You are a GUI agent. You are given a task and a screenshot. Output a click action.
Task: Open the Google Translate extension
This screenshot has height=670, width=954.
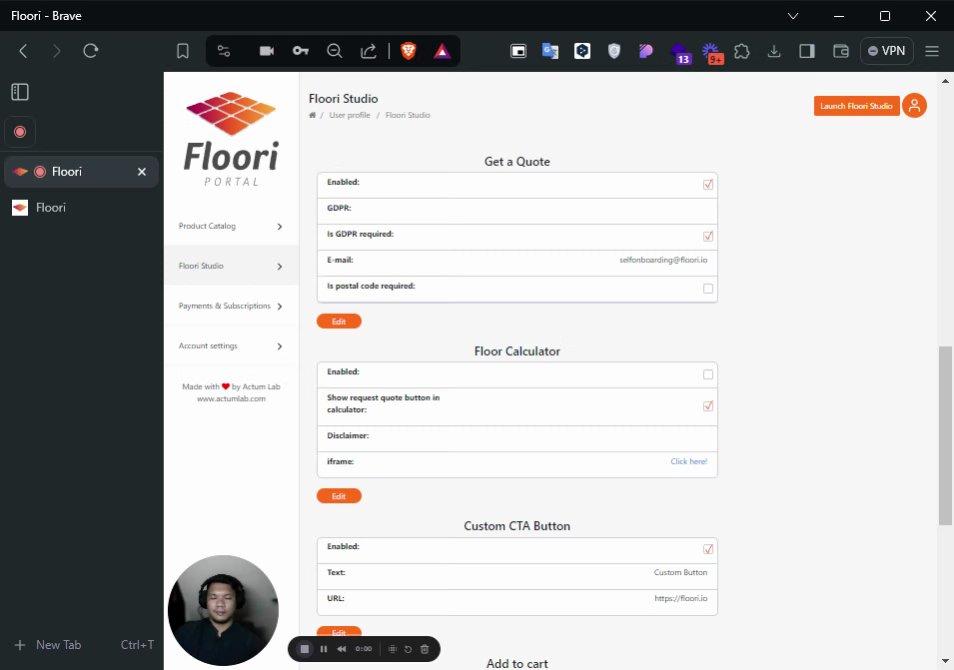pyautogui.click(x=550, y=51)
